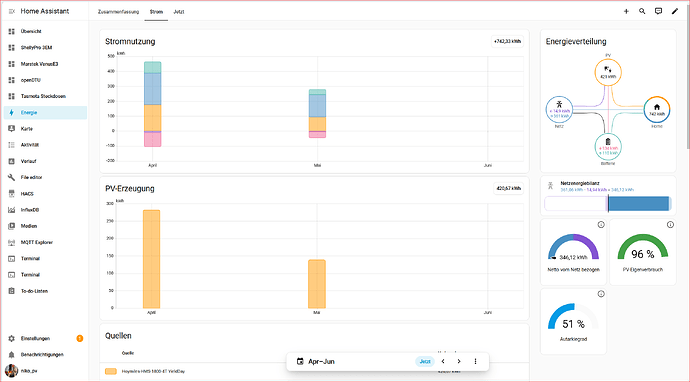Viewport: 690px width, 382px height.
Task: Click the Quellen section heading
Action: [118, 336]
